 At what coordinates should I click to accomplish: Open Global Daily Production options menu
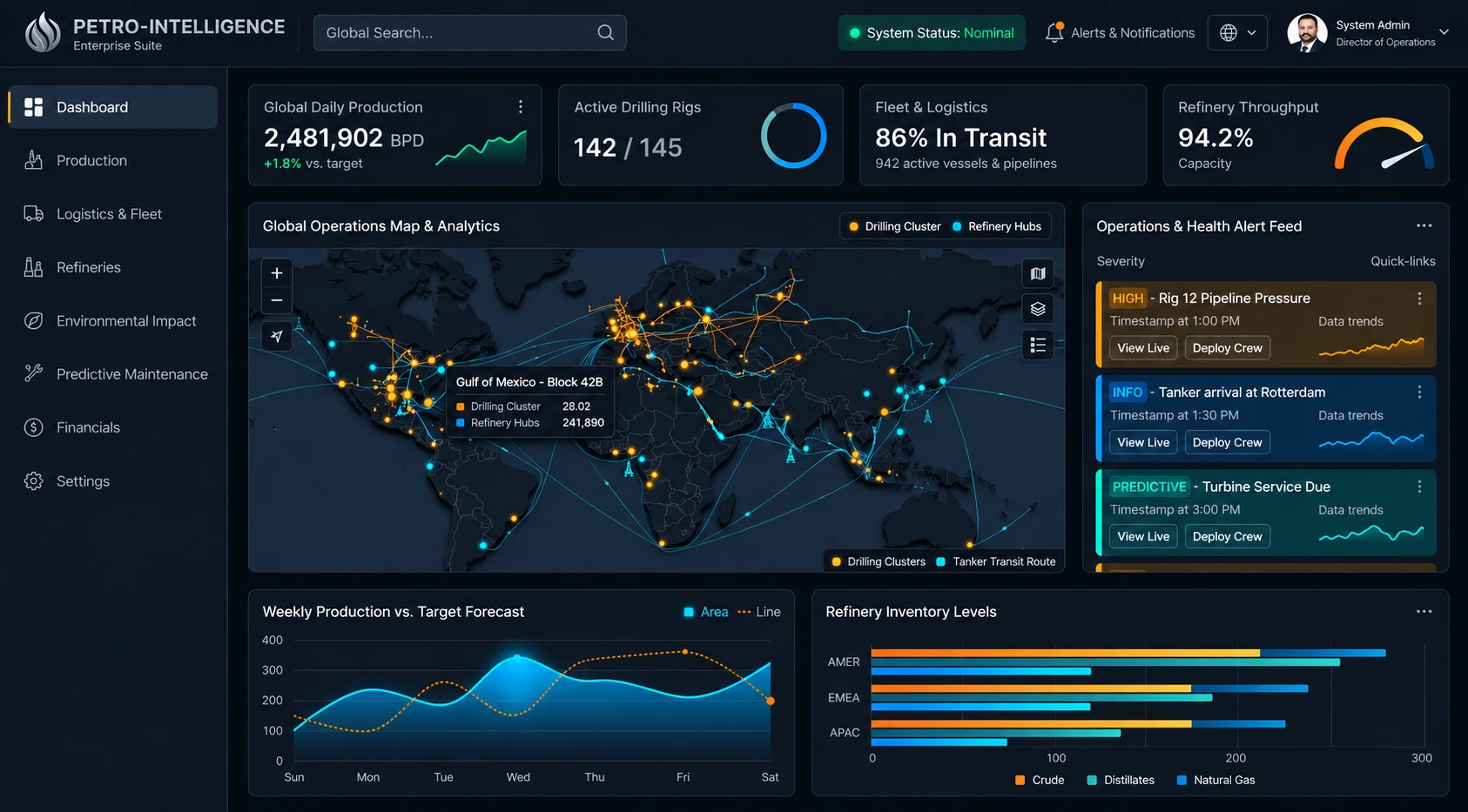tap(521, 106)
